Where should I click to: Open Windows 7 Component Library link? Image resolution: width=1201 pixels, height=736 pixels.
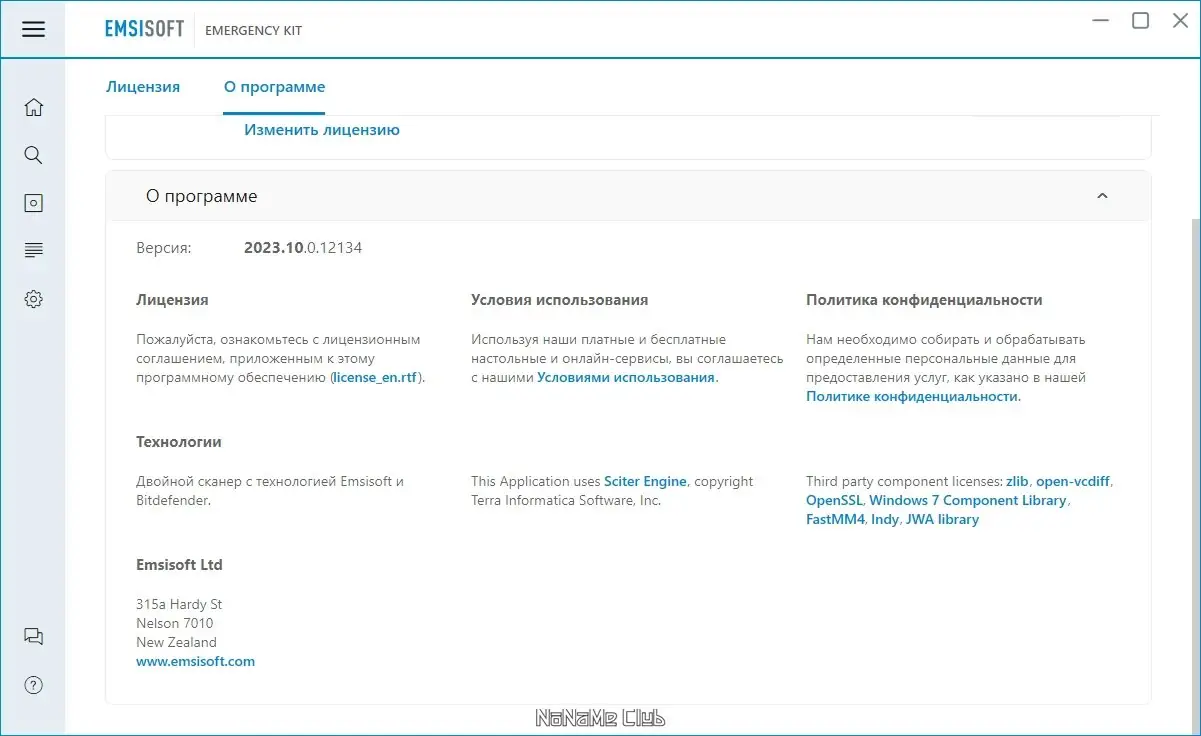pyautogui.click(x=968, y=501)
